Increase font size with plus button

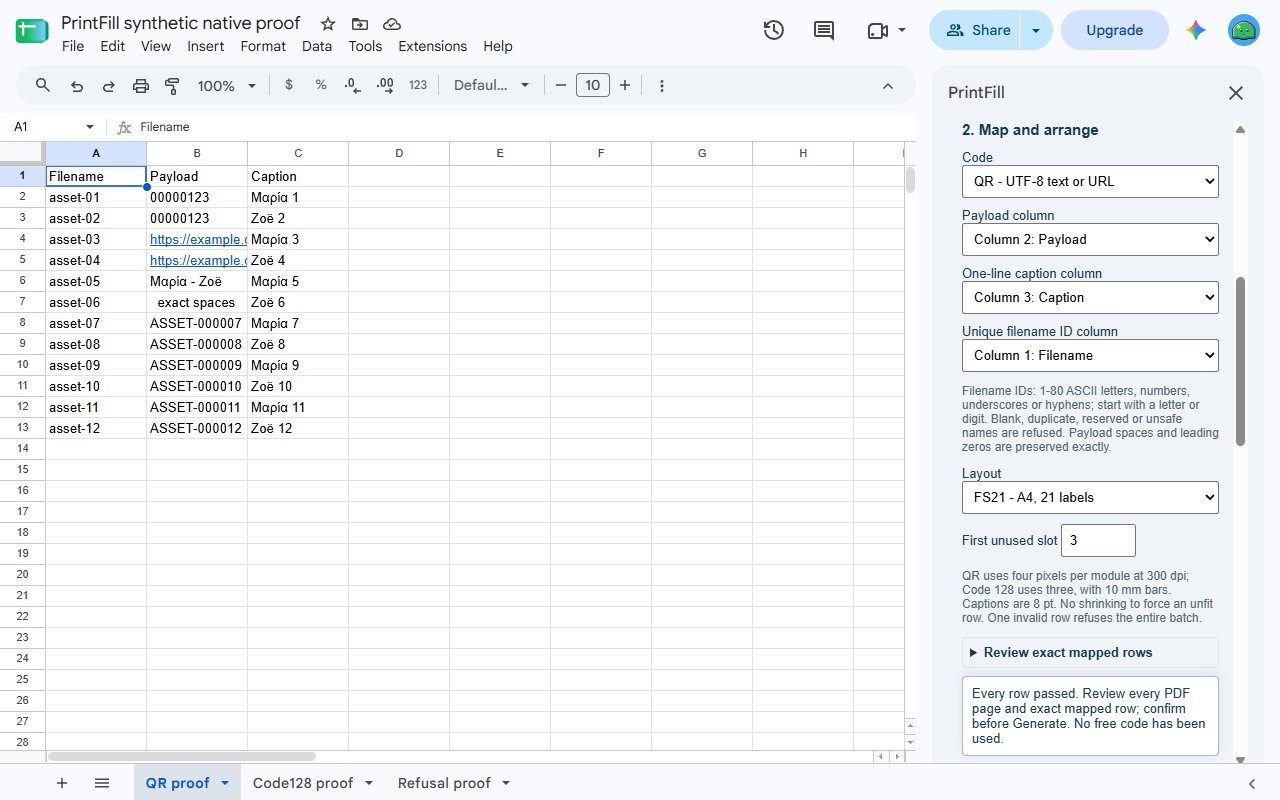tap(625, 85)
